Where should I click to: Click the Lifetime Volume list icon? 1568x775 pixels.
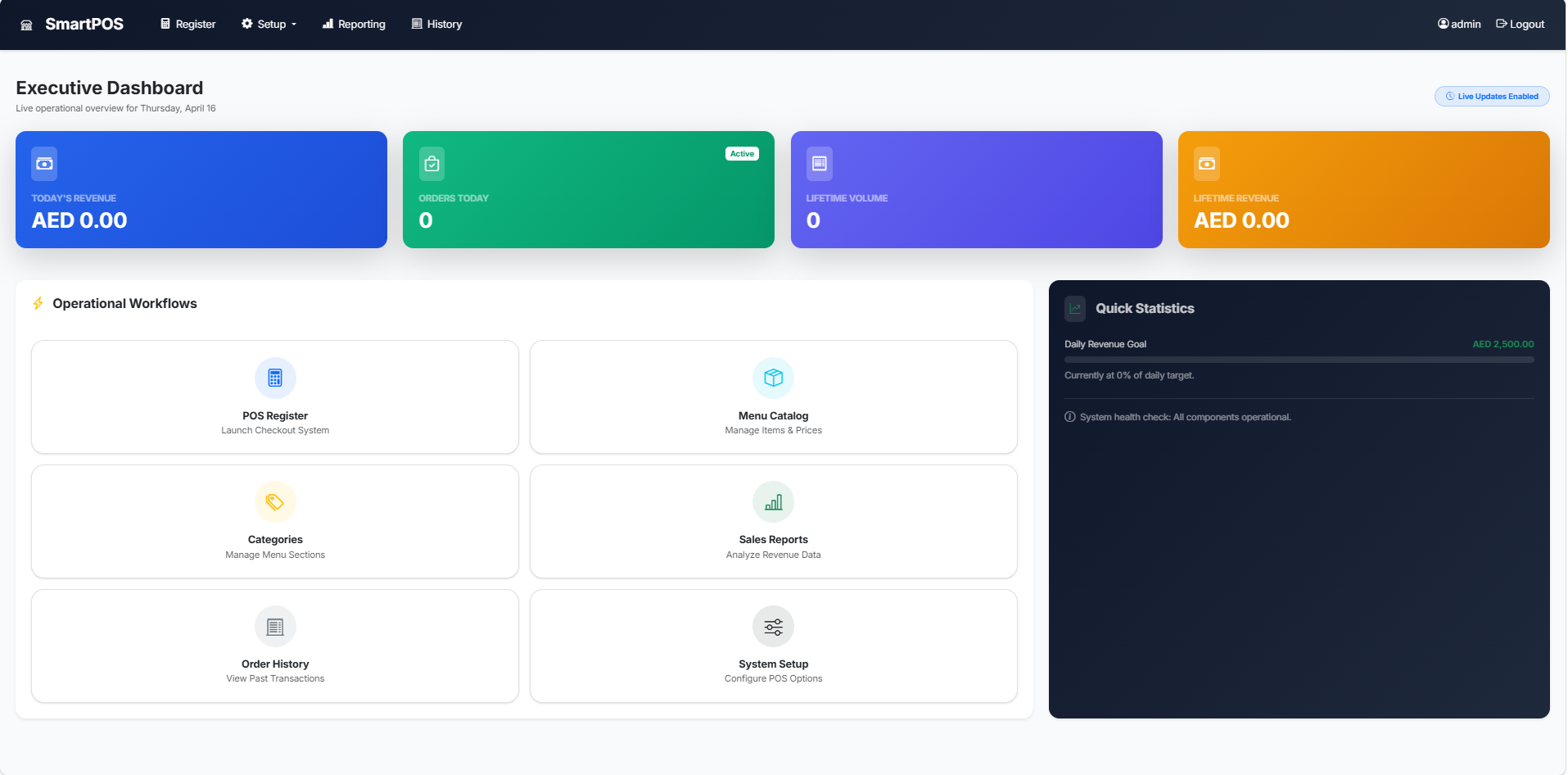(819, 164)
